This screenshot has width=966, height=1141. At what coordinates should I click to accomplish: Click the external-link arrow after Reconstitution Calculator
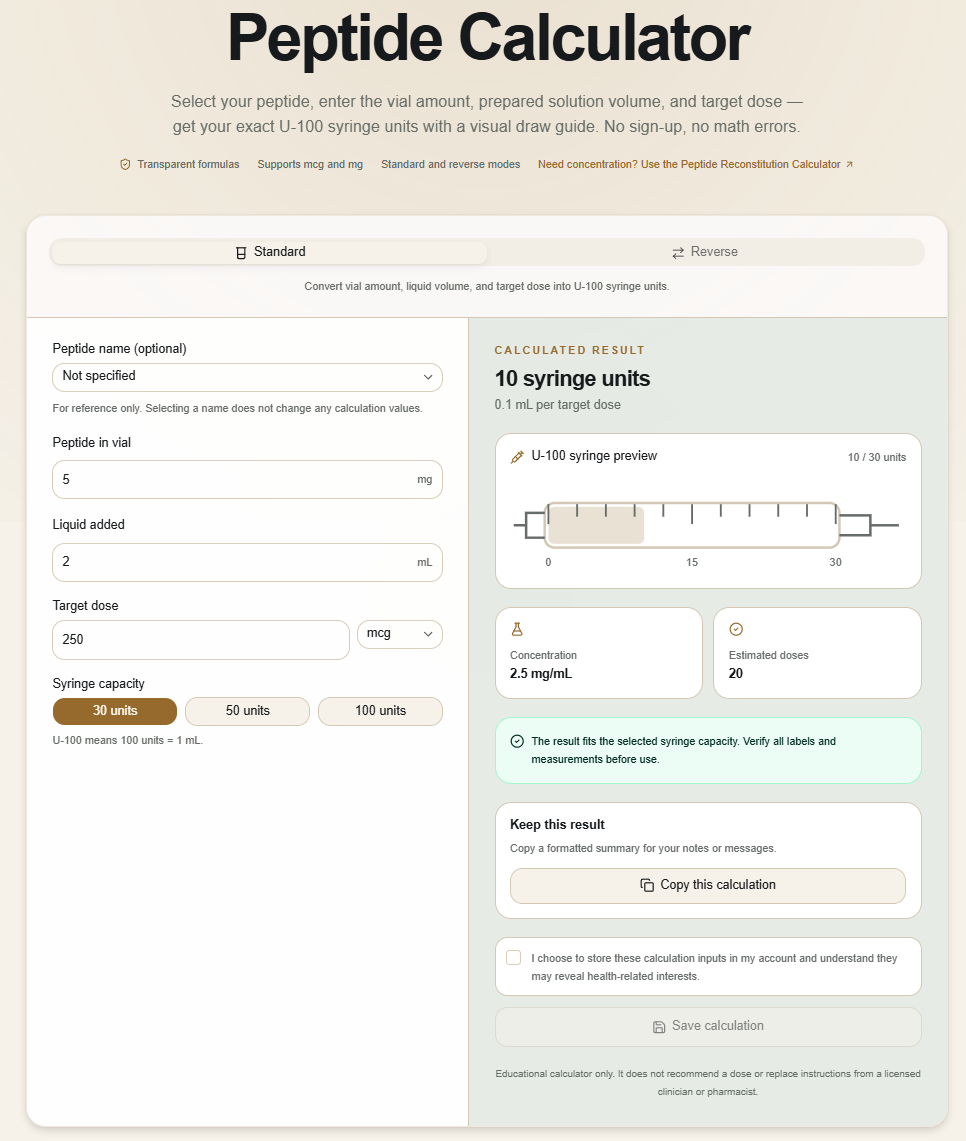[849, 164]
